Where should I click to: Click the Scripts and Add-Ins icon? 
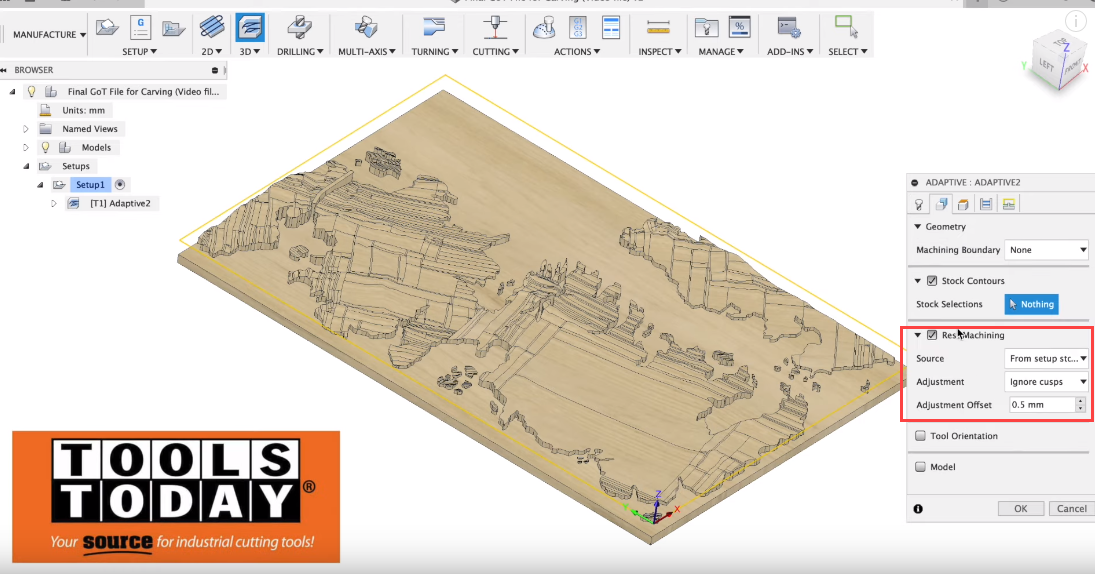pos(789,28)
